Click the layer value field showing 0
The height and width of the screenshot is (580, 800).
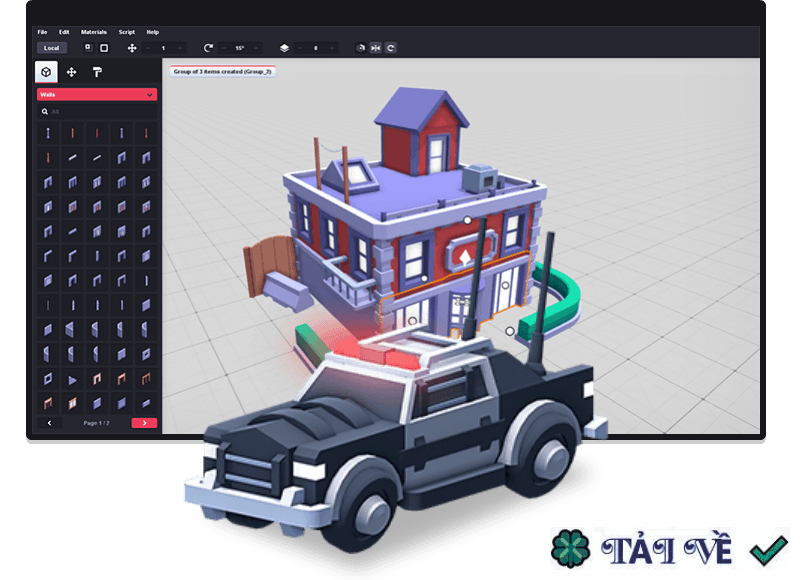click(x=316, y=48)
